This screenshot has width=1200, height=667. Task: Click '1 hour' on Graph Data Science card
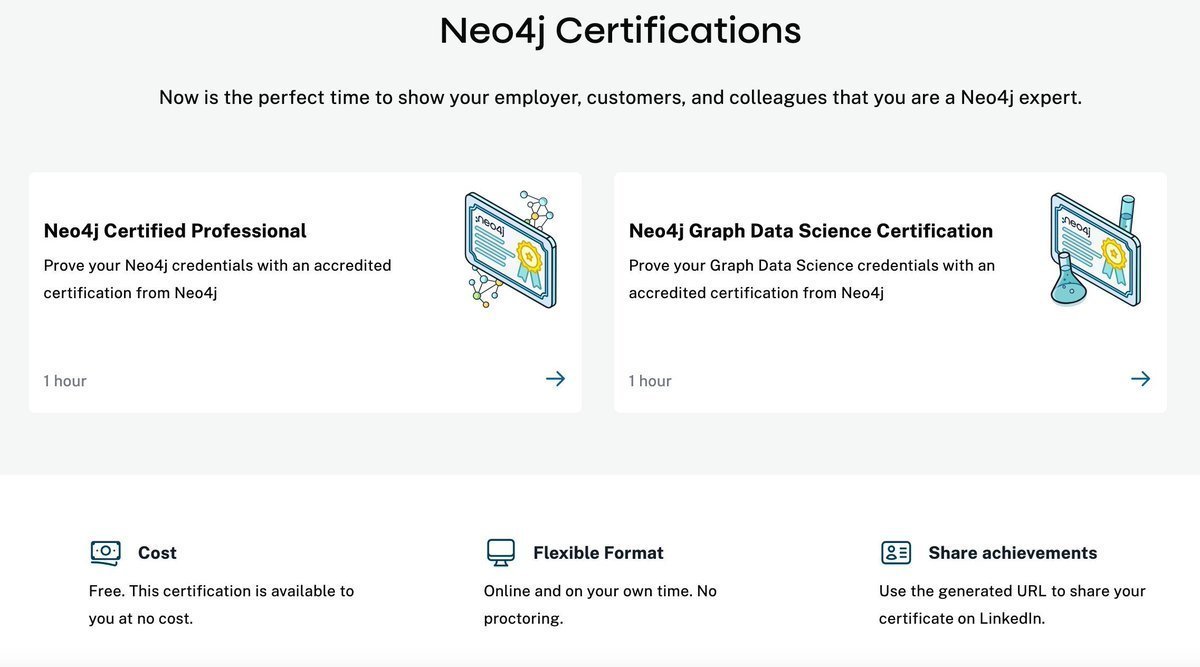(x=650, y=381)
